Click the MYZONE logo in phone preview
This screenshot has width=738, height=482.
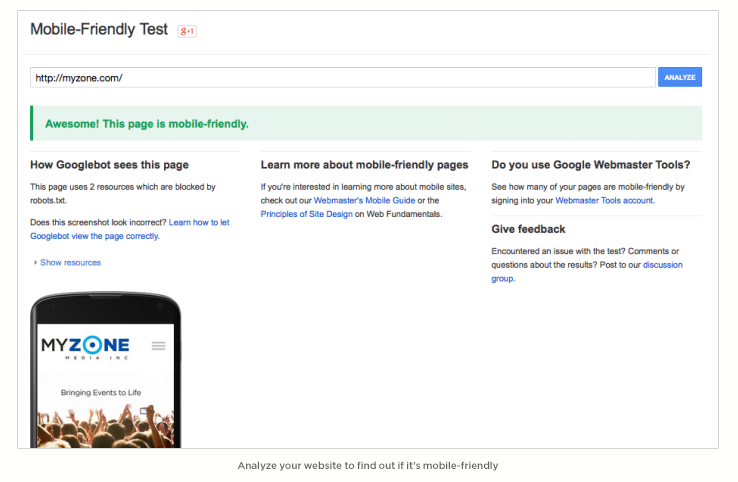(x=85, y=348)
